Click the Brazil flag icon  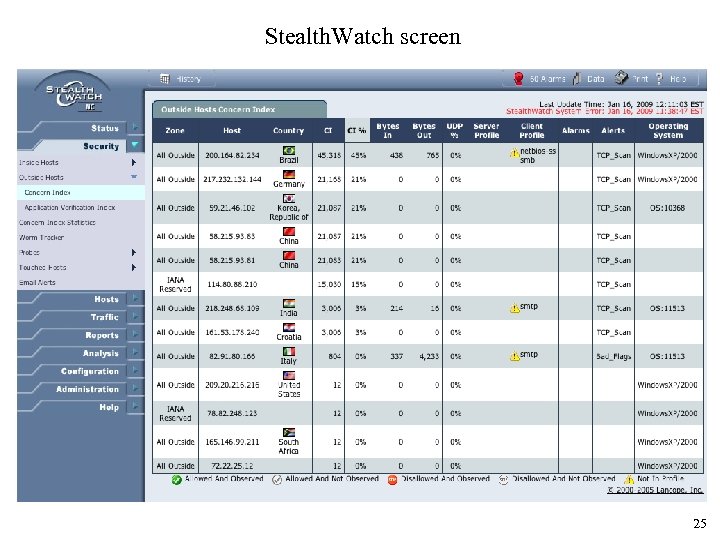(289, 151)
